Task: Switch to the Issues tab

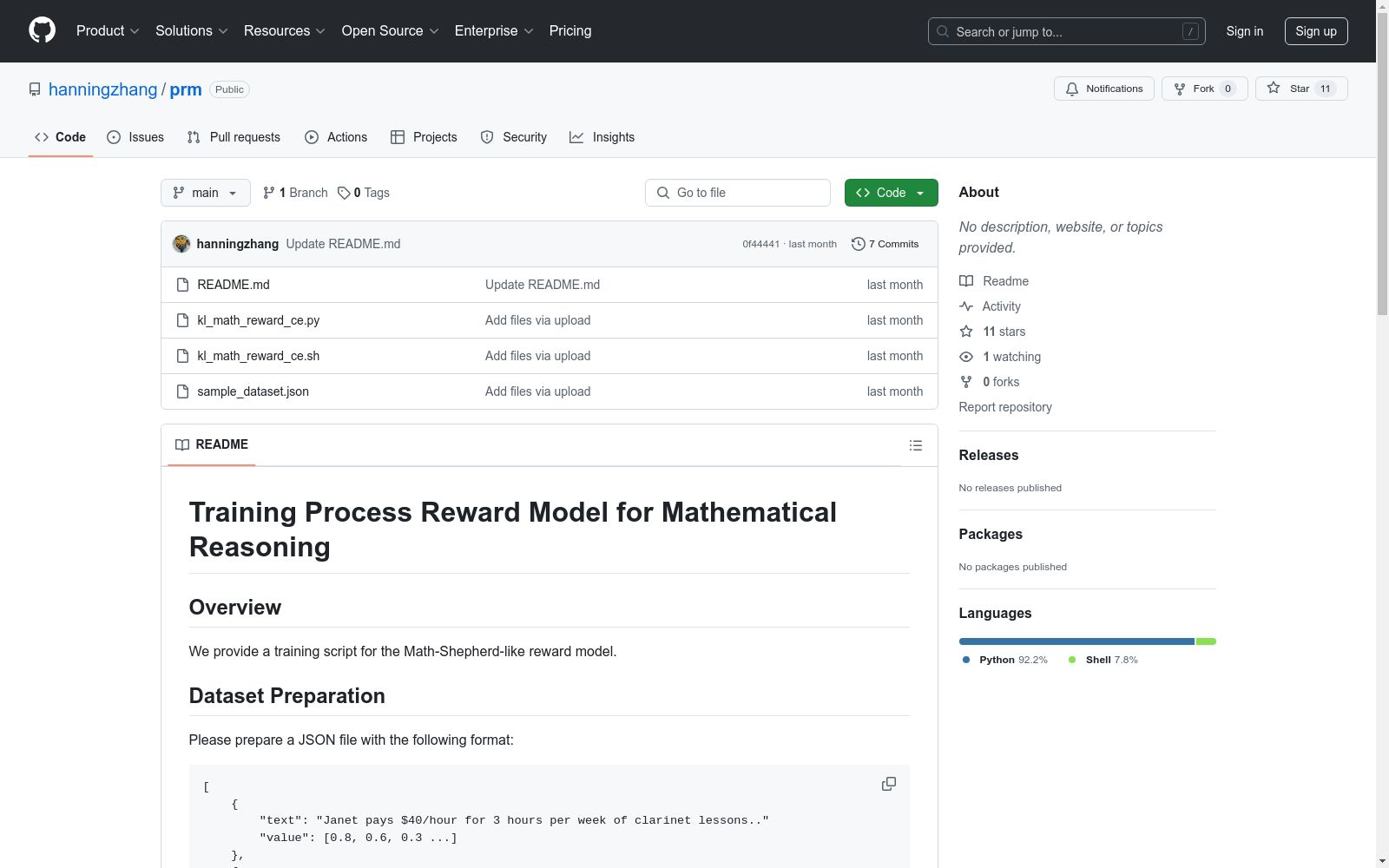Action: click(135, 137)
